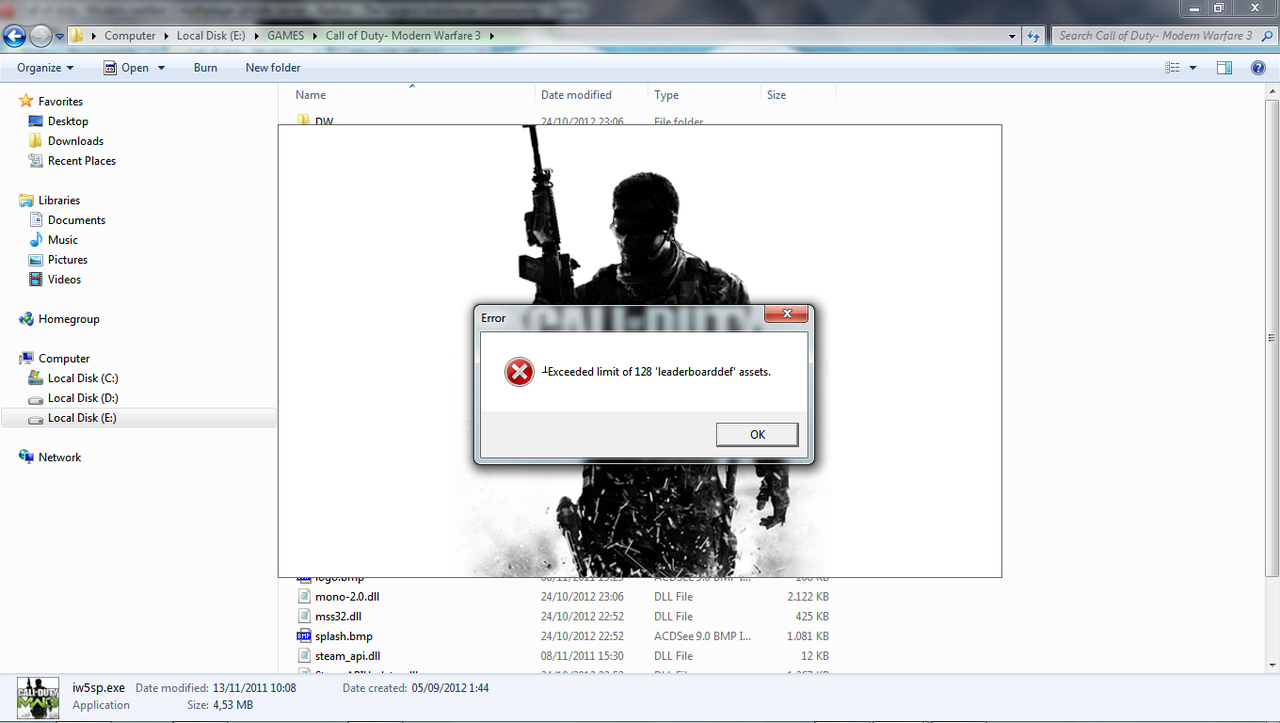Select Homegroup in navigation pane

click(x=69, y=319)
